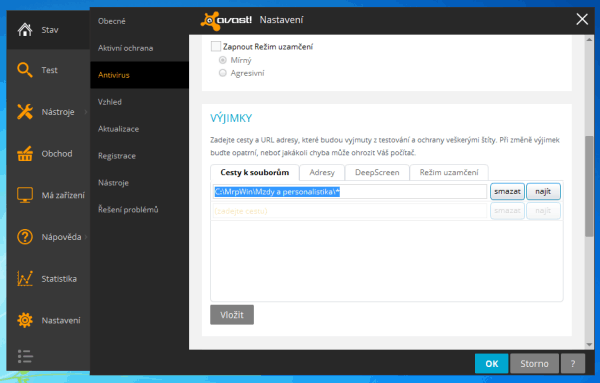Open the Registrace settings section

tap(117, 156)
